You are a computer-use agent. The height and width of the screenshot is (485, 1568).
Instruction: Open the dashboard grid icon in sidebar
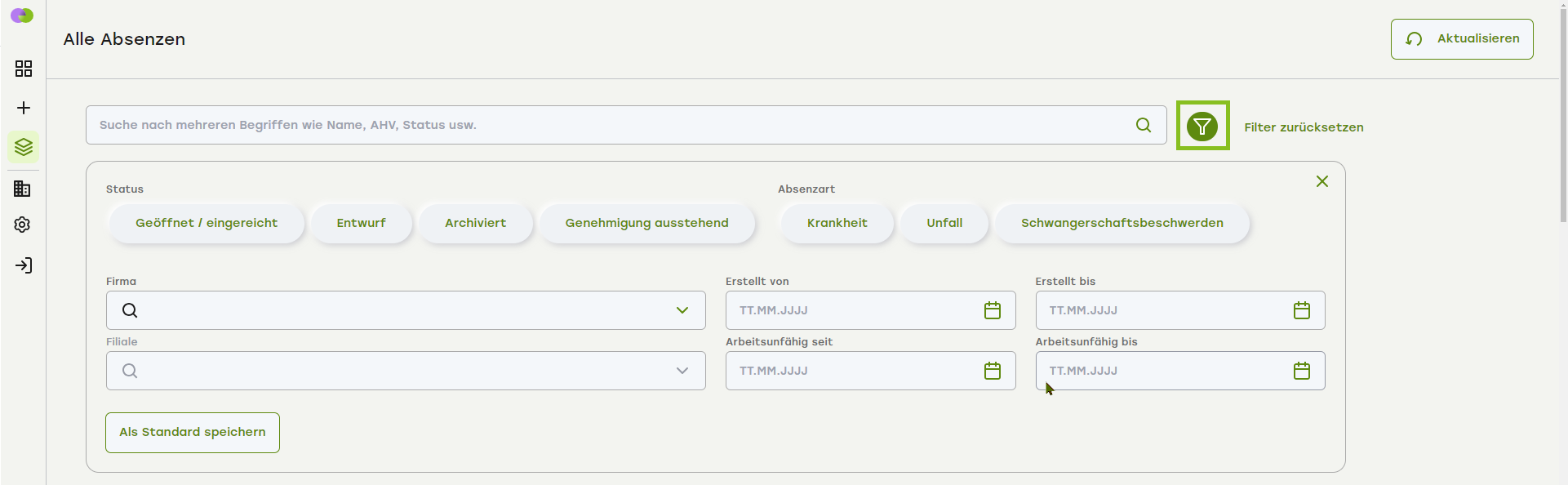click(x=24, y=69)
